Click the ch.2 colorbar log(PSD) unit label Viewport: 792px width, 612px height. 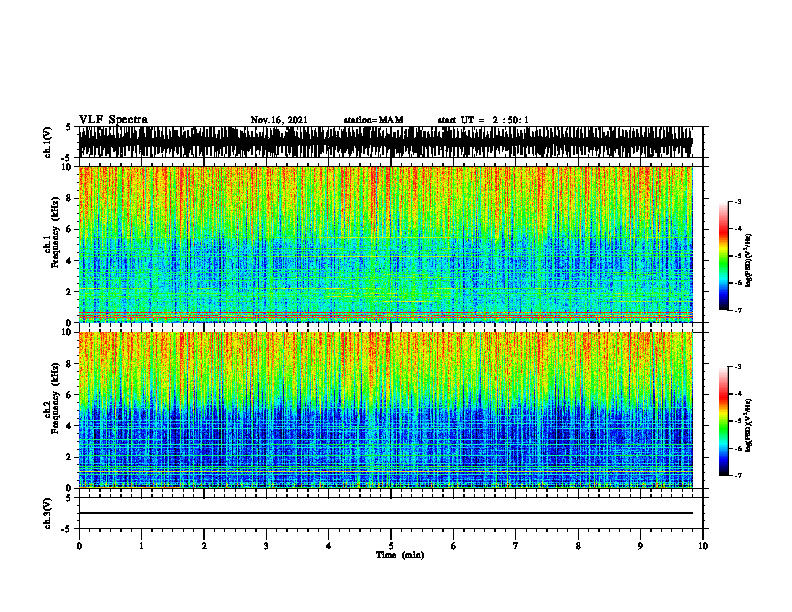[749, 425]
